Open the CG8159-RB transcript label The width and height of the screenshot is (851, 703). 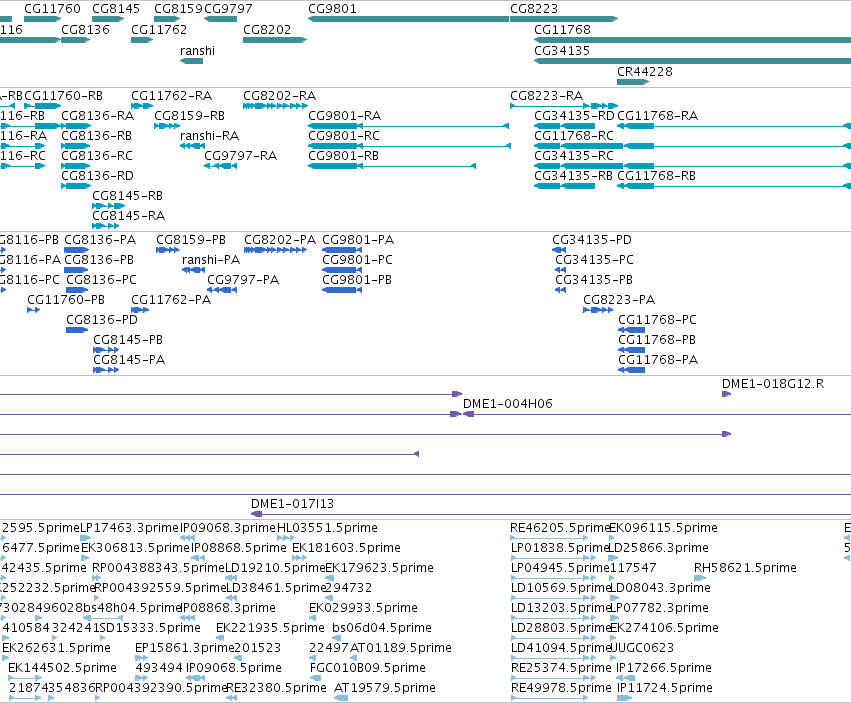pos(189,116)
